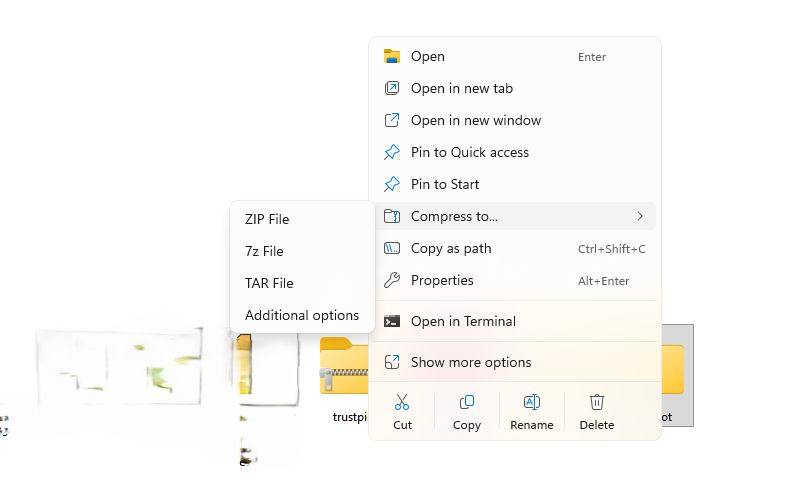Click the Rename icon
Viewport: 796px width, 483px height.
pos(532,402)
